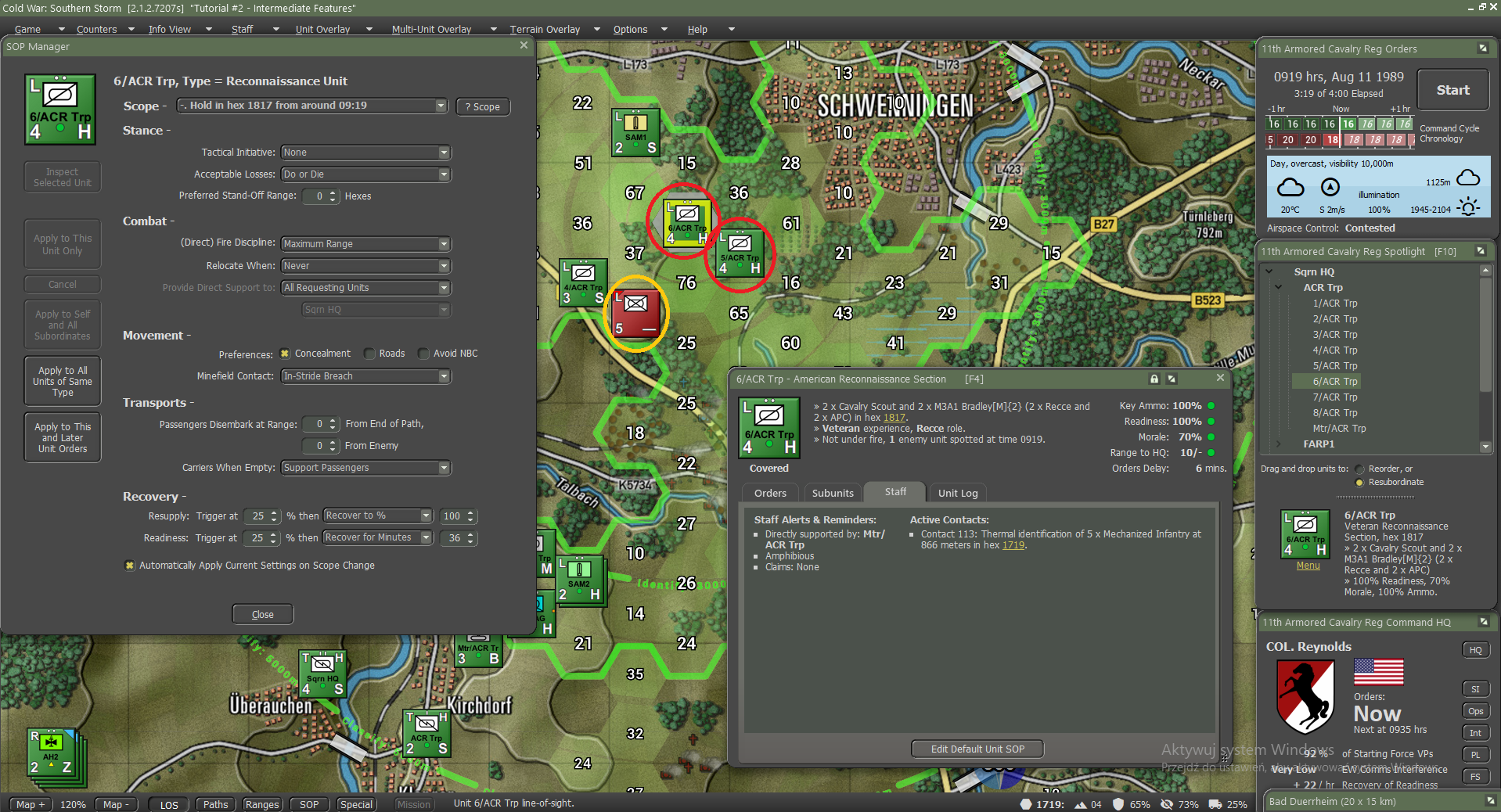1501x812 pixels.
Task: Expand the FARP1 tree node
Action: (1279, 444)
